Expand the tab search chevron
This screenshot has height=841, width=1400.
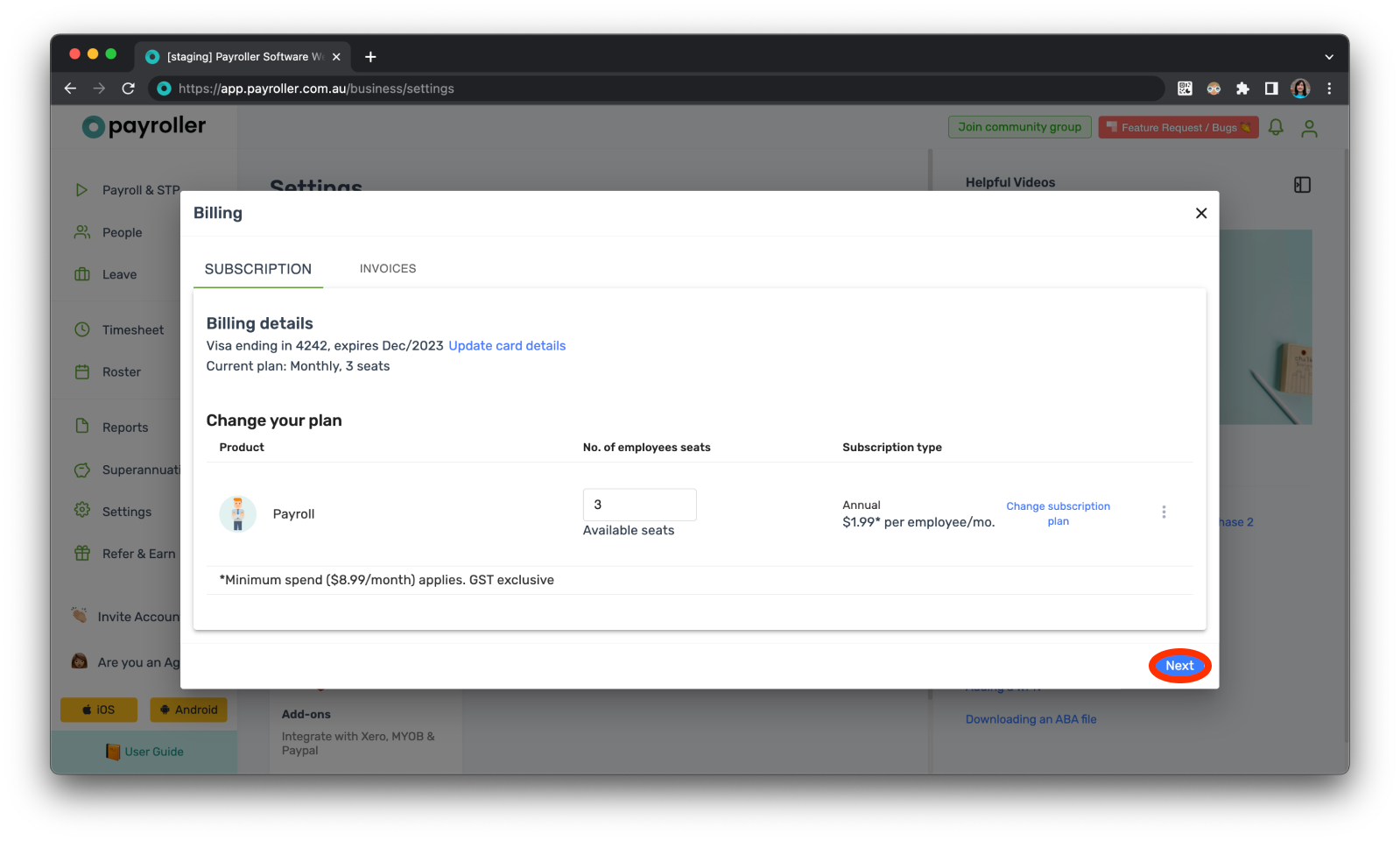click(x=1329, y=57)
